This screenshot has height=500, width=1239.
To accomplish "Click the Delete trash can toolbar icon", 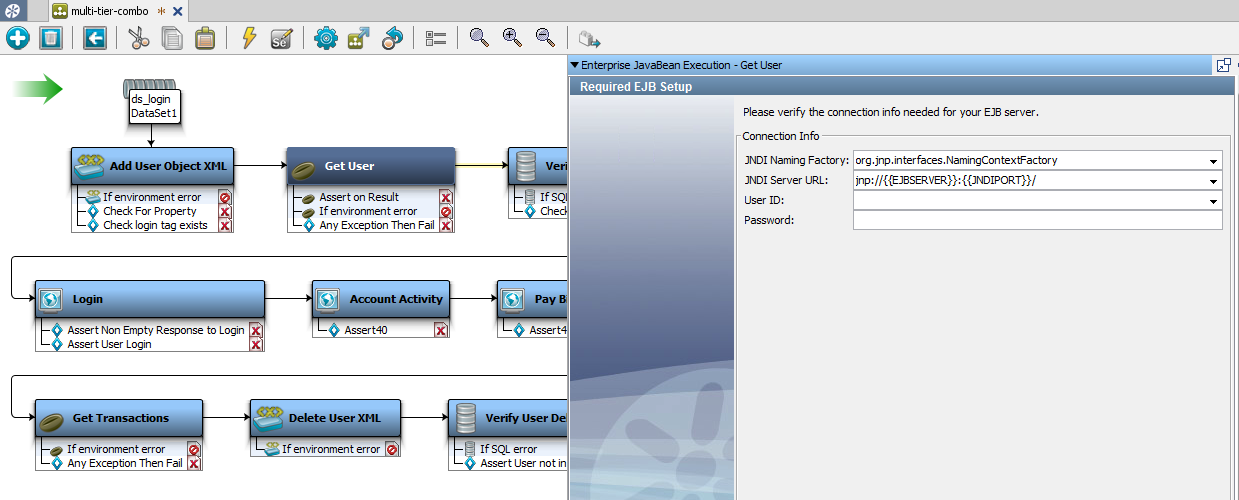I will 51,38.
